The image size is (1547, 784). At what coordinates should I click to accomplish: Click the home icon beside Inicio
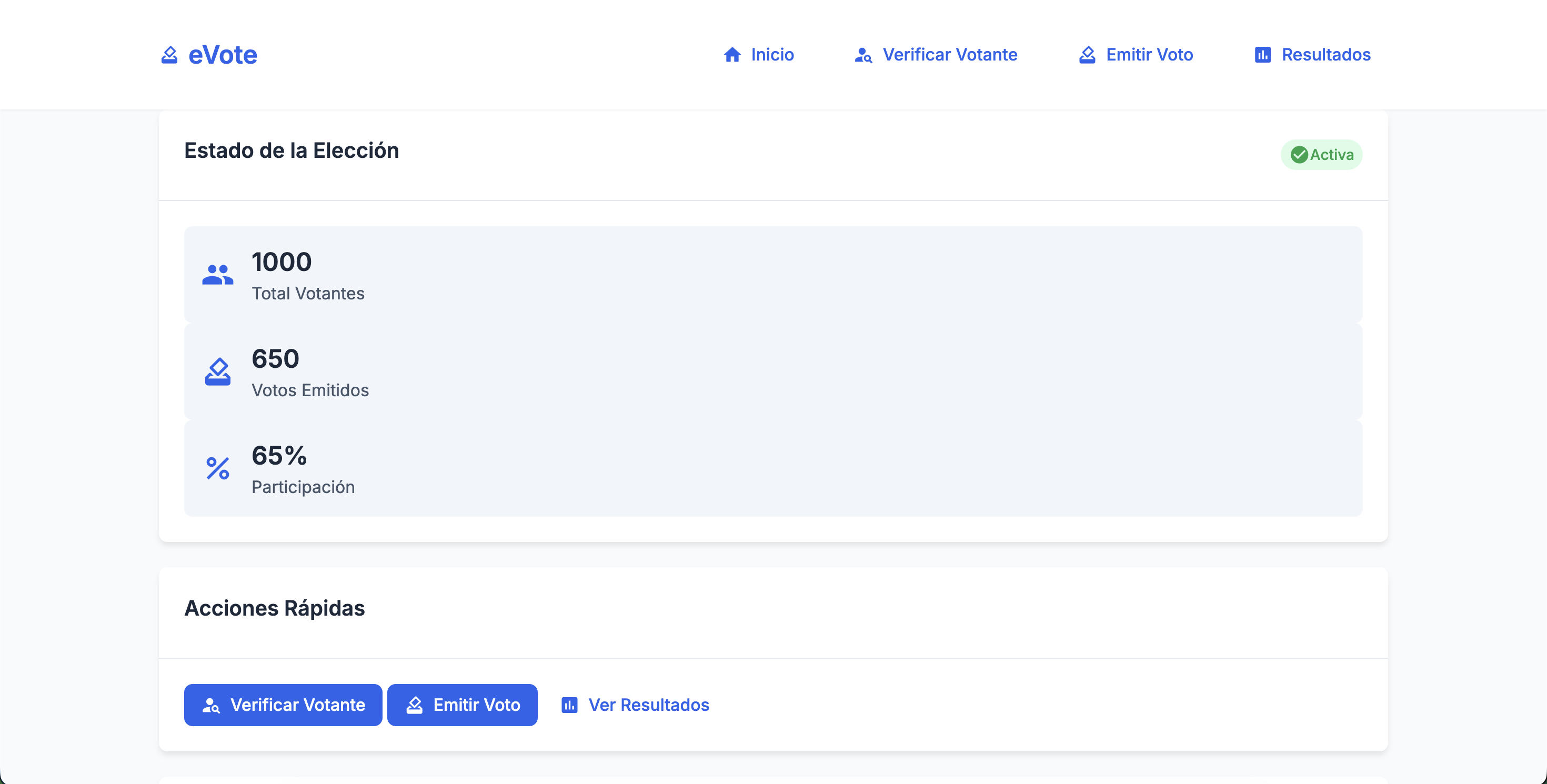pos(732,55)
